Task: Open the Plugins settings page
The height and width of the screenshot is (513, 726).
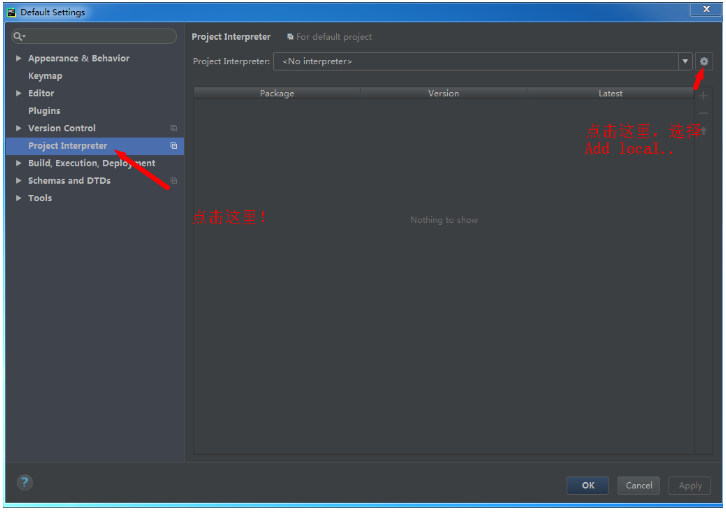Action: pos(44,111)
